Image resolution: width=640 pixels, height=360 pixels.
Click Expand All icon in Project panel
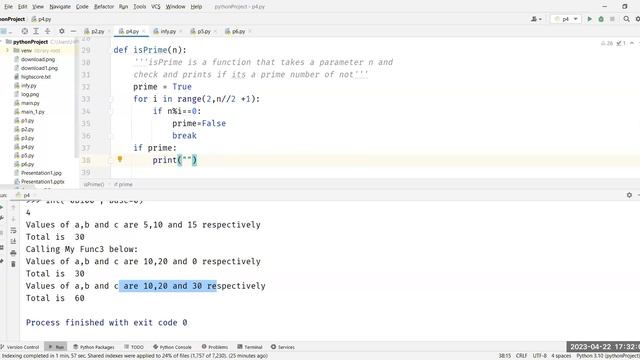point(36,31)
